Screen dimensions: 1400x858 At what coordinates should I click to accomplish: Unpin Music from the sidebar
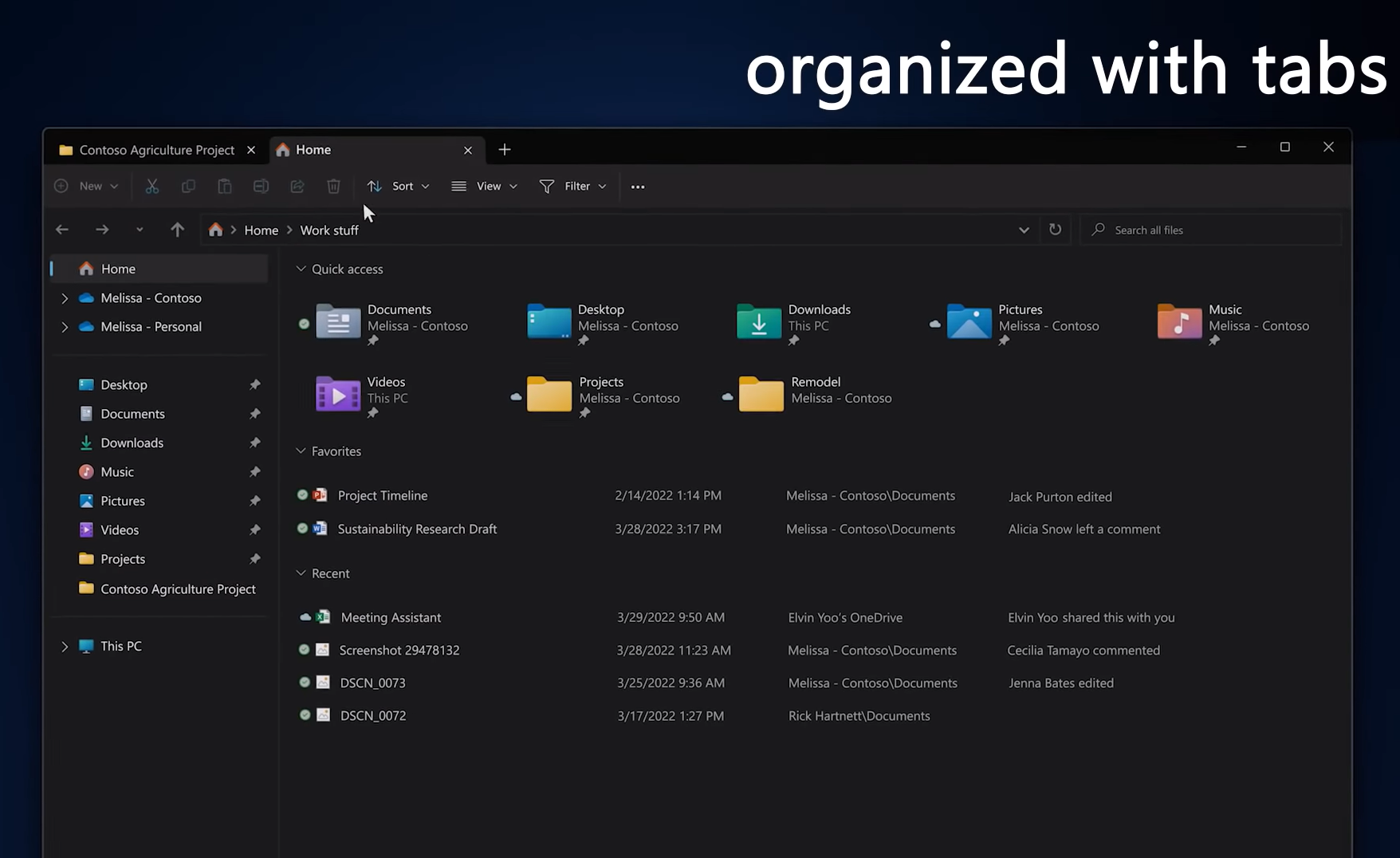coord(255,472)
